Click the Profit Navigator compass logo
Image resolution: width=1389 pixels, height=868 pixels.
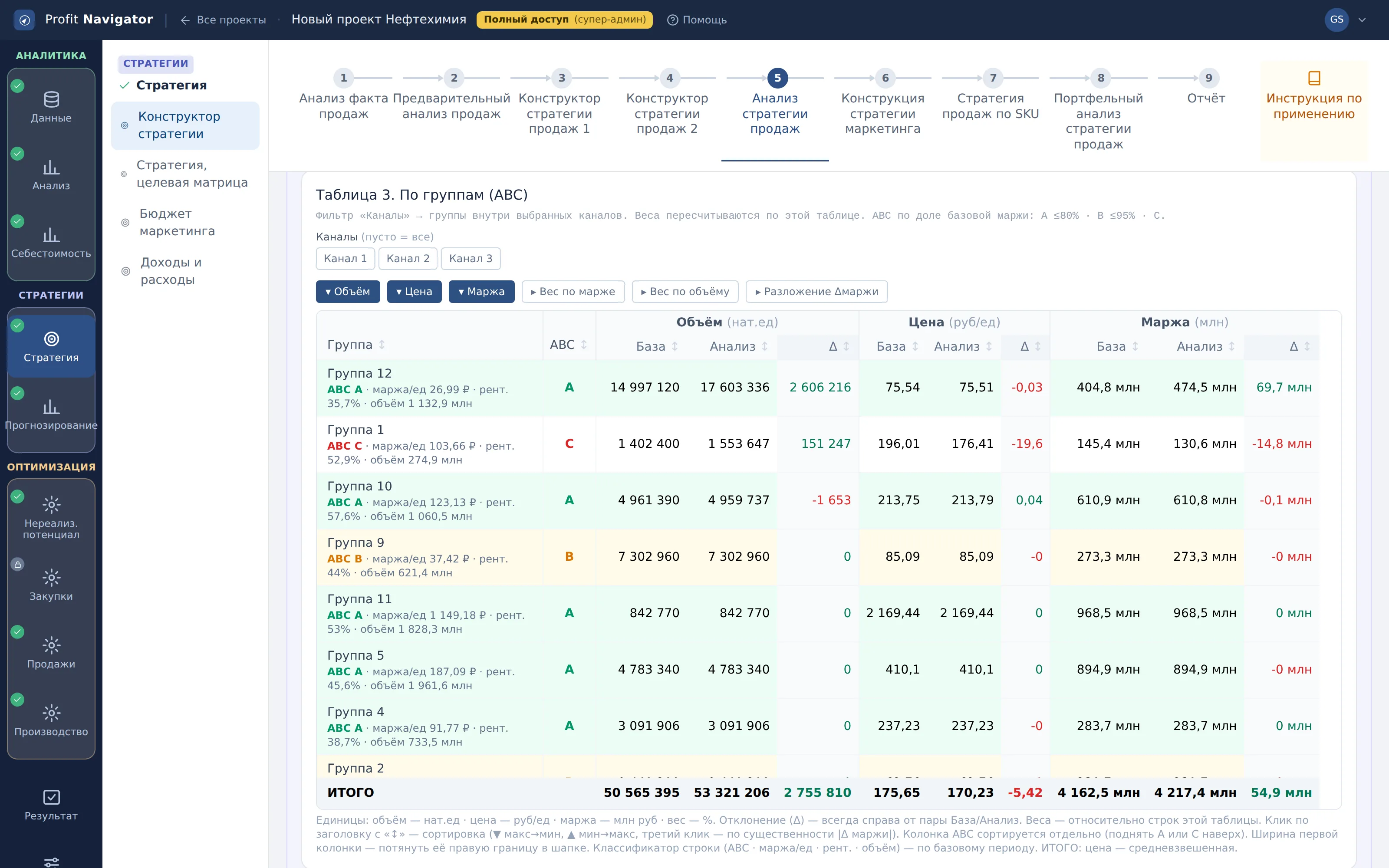click(24, 20)
